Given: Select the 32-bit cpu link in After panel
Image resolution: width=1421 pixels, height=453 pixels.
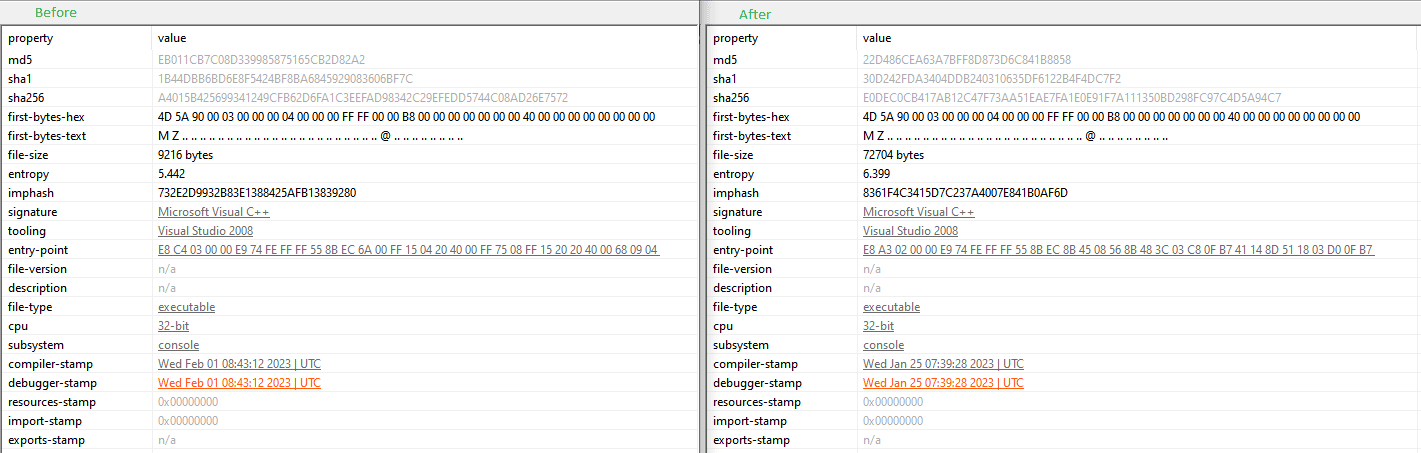Looking at the screenshot, I should [x=878, y=326].
